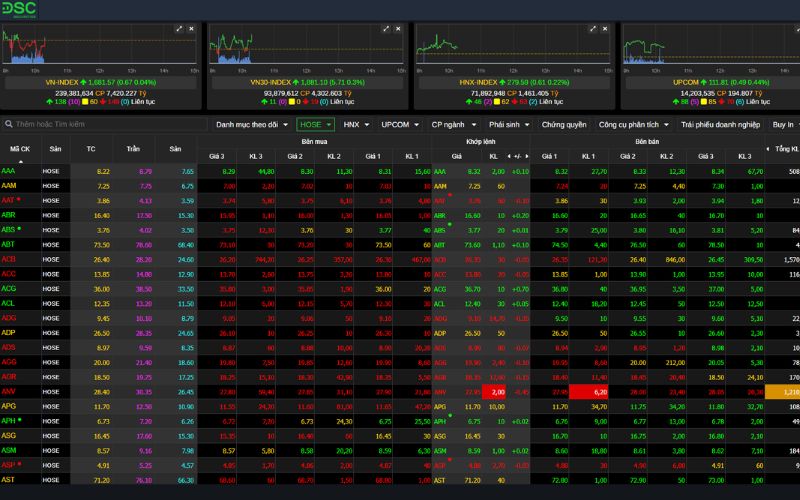Select the ASG stock symbol

8,436
